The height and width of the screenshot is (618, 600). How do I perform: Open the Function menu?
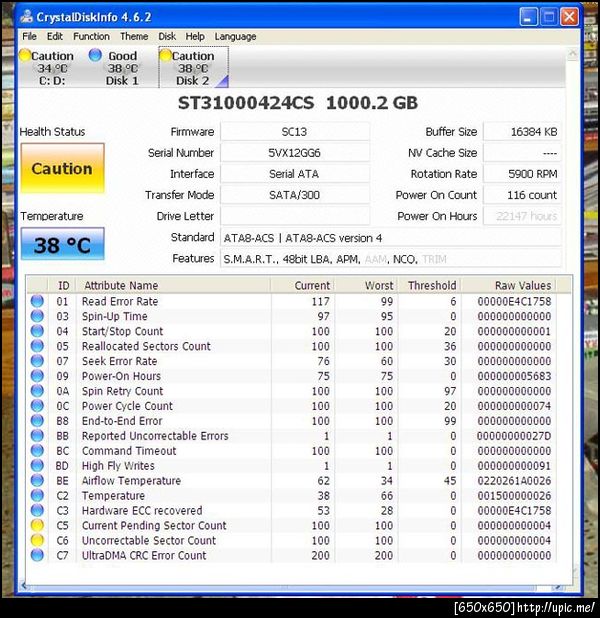click(91, 37)
